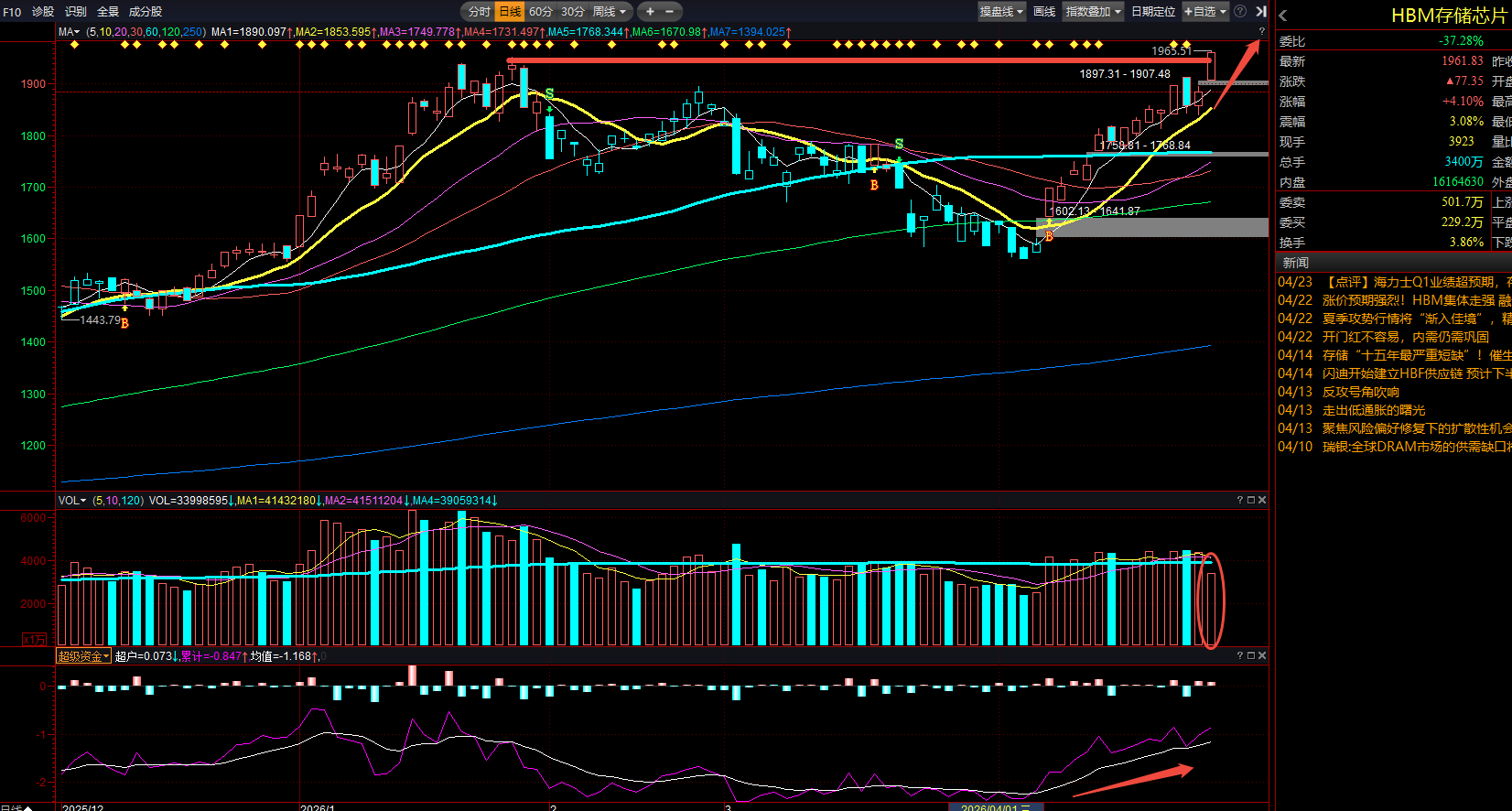Image resolution: width=1512 pixels, height=811 pixels.
Task: Select the 60分 chart period
Action: click(541, 12)
